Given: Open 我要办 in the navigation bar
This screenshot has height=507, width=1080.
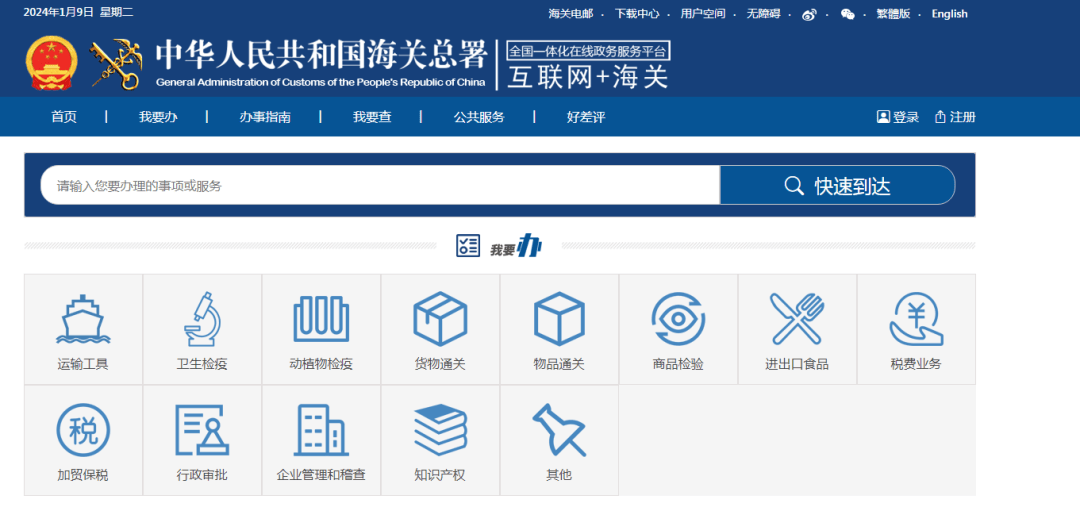Looking at the screenshot, I should (158, 117).
